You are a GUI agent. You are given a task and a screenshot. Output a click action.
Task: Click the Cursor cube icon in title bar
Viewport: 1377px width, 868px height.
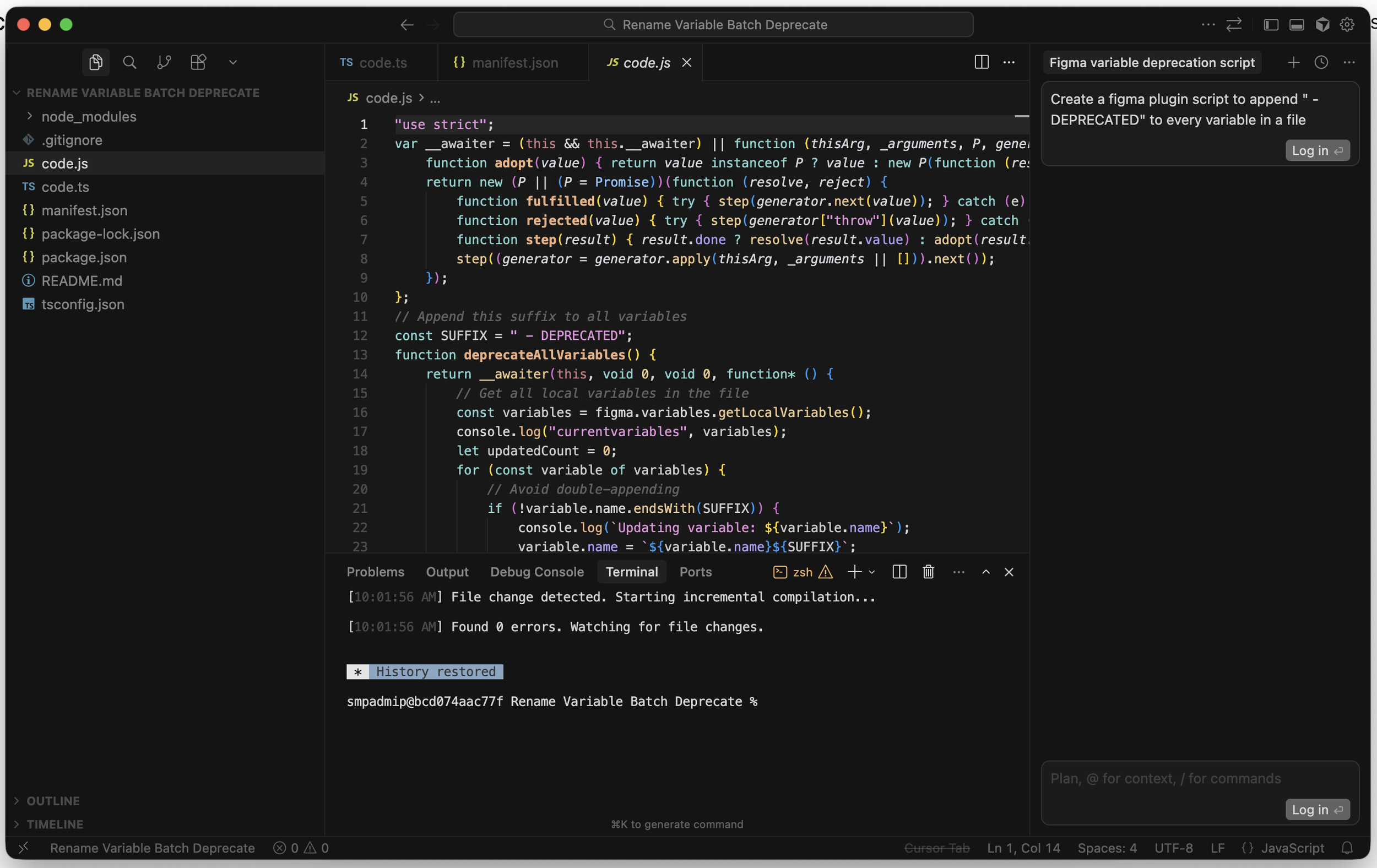coord(1322,25)
